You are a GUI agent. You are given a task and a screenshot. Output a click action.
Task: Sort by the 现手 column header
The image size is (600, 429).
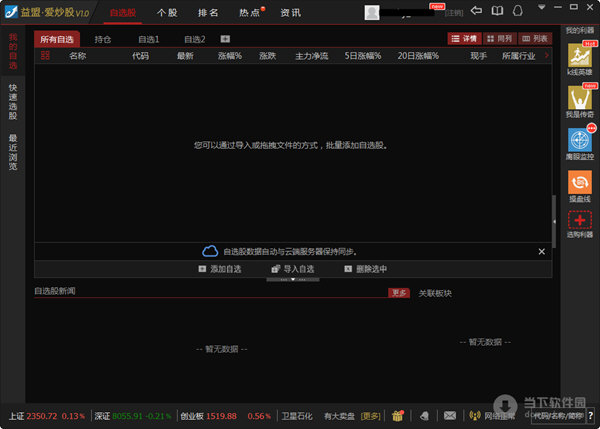[x=478, y=56]
